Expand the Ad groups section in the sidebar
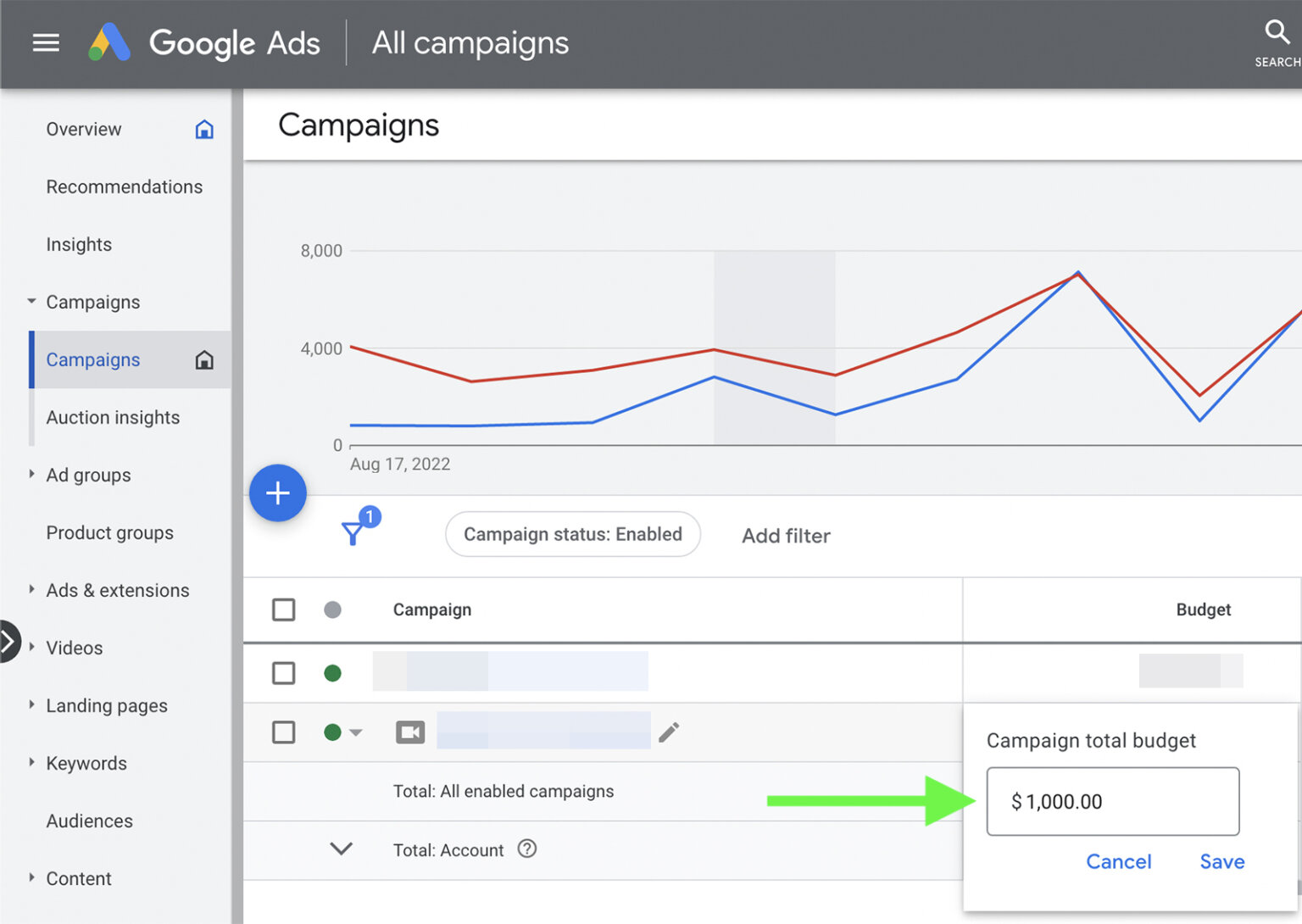Image resolution: width=1302 pixels, height=924 pixels. pos(30,475)
